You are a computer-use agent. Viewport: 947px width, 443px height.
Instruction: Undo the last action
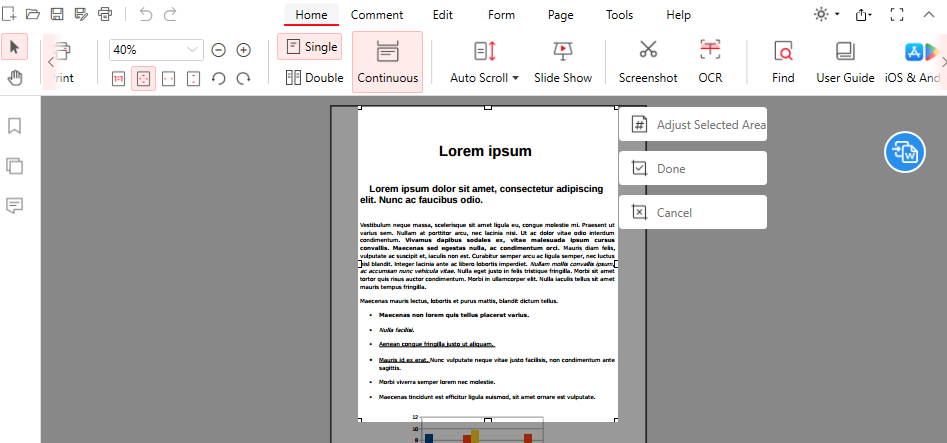146,14
